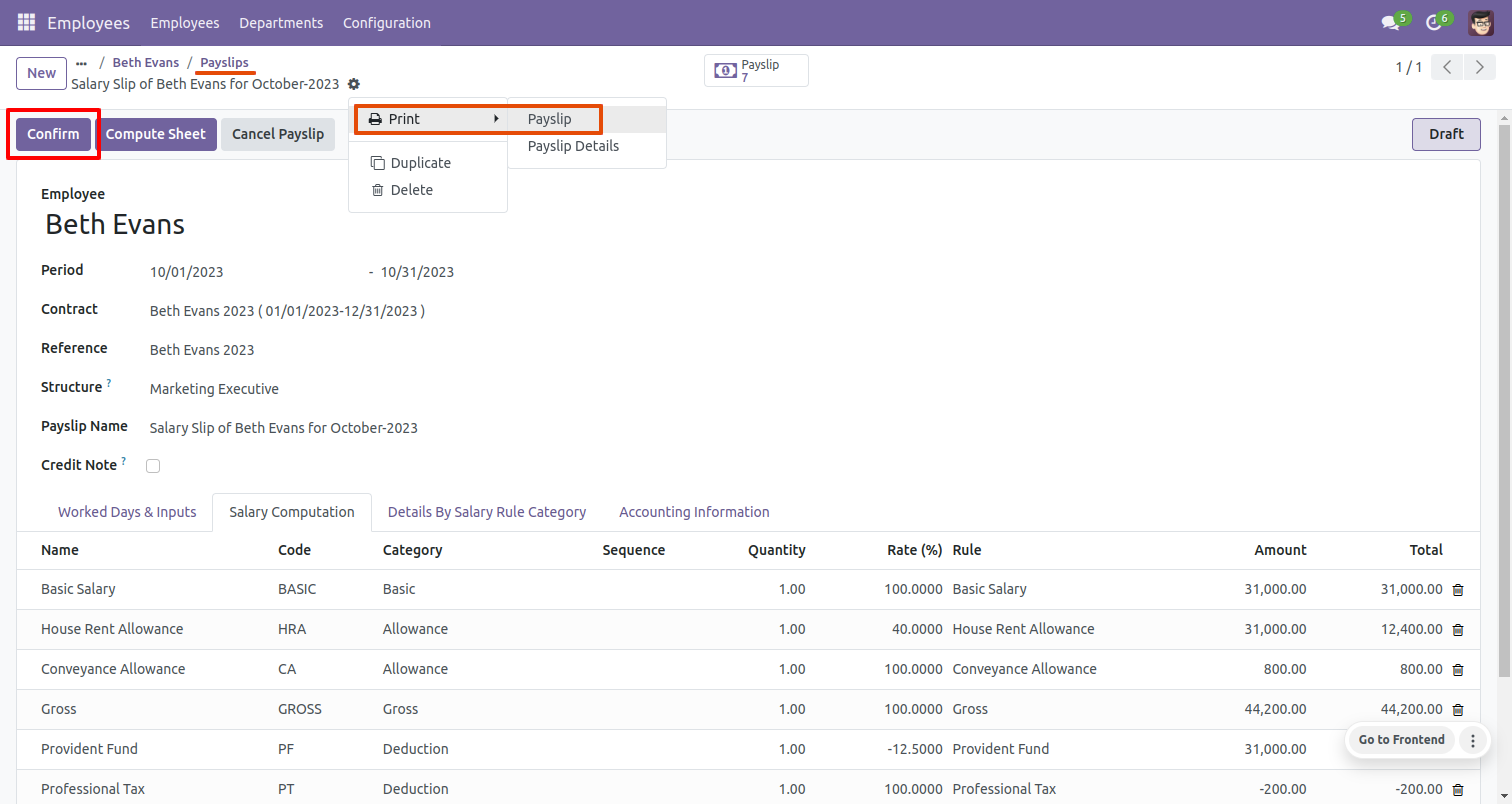Click the Amount column header
1512x804 pixels.
pos(1281,550)
